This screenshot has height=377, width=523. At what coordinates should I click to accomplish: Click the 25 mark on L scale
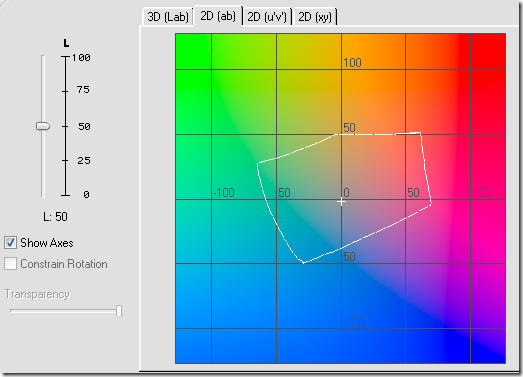click(84, 161)
